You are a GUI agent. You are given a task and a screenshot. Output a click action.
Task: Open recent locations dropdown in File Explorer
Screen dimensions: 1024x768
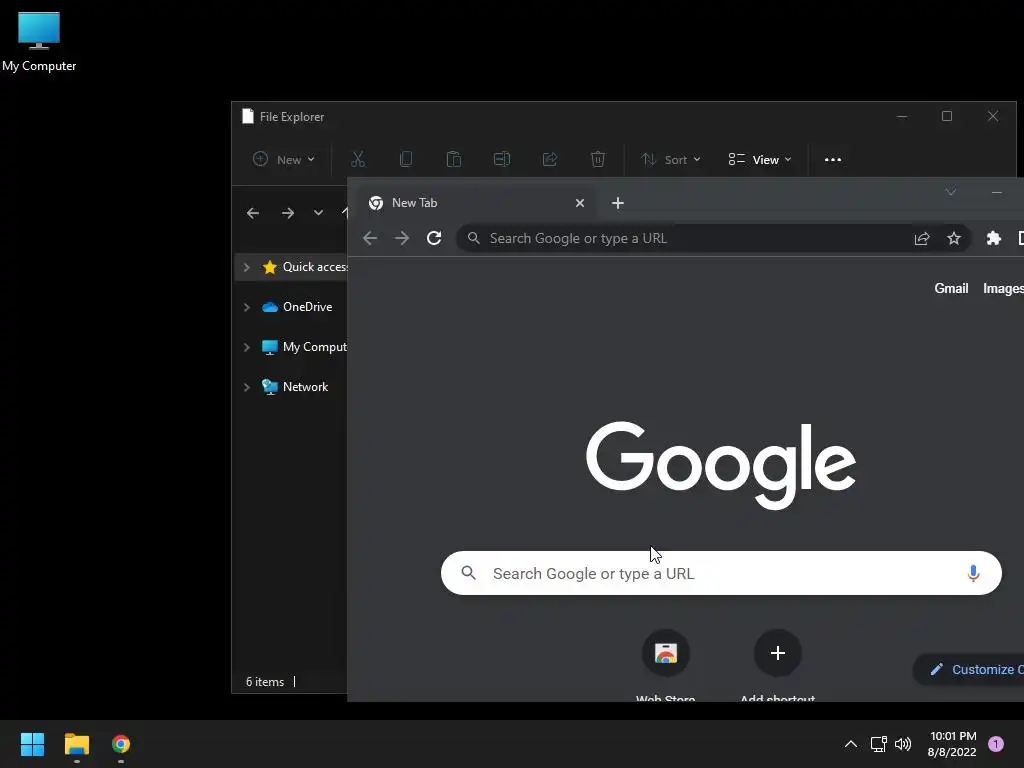pos(318,213)
